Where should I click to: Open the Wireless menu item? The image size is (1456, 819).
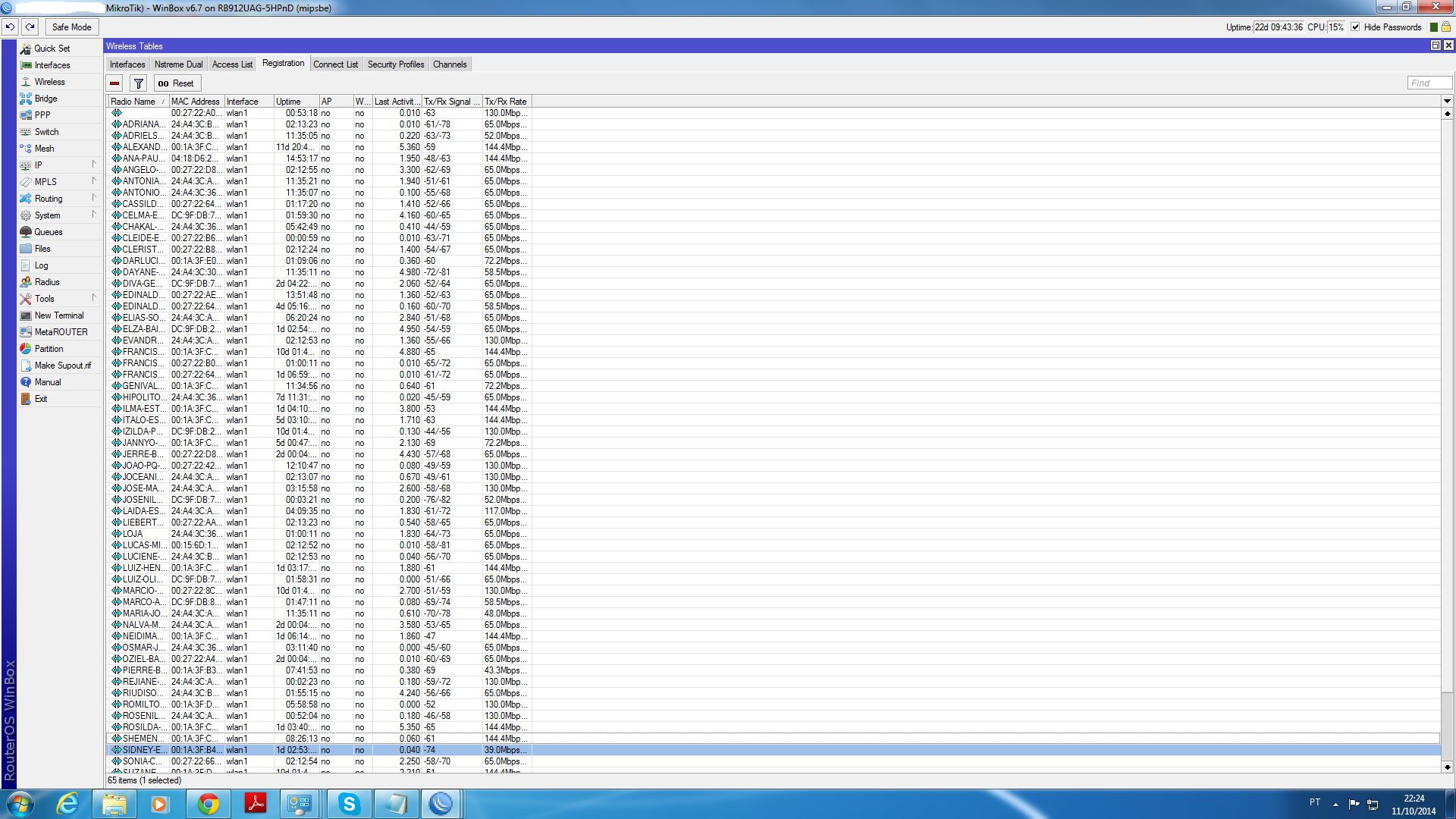[49, 82]
